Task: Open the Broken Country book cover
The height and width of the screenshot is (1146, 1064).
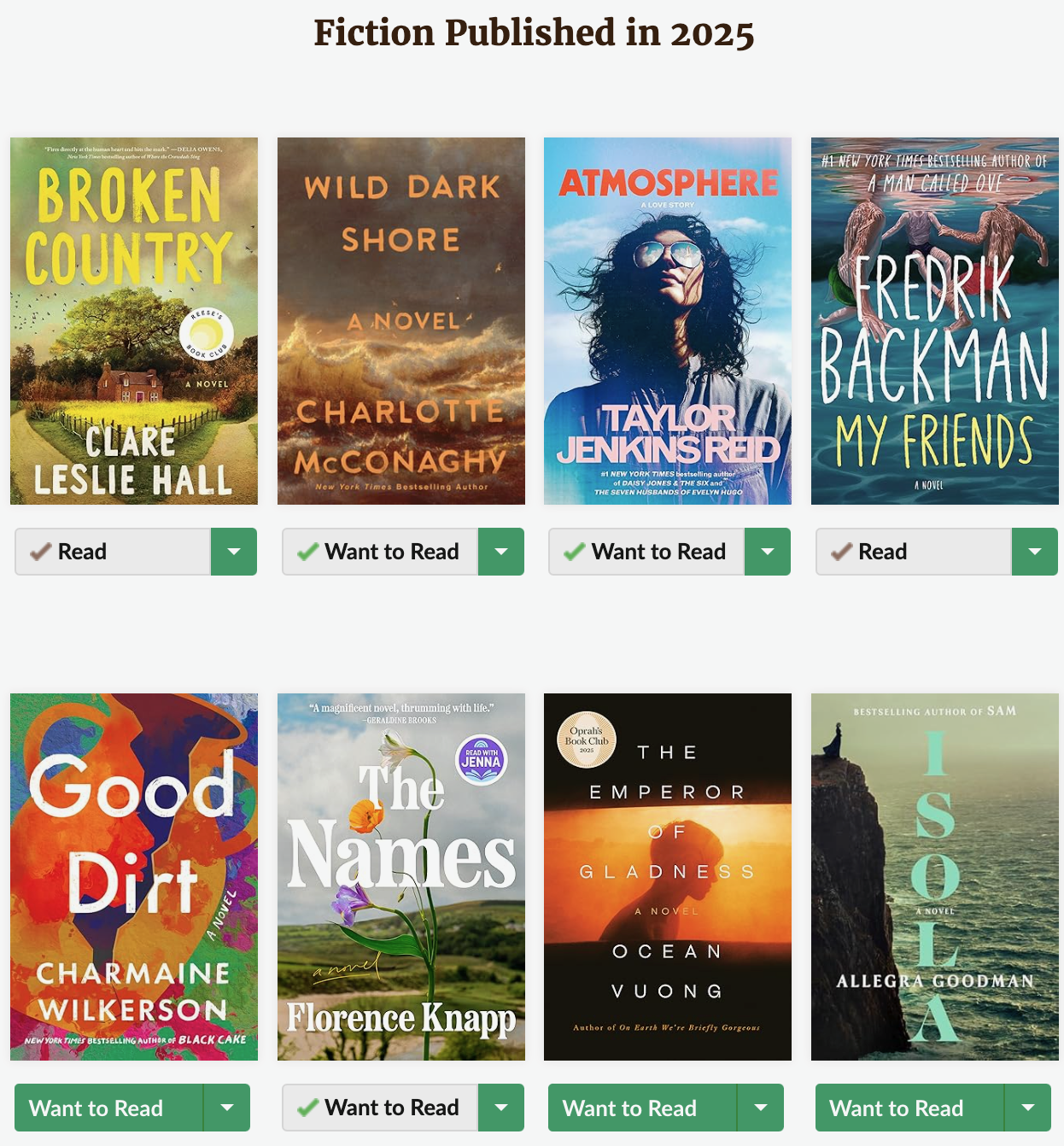Action: click(134, 321)
